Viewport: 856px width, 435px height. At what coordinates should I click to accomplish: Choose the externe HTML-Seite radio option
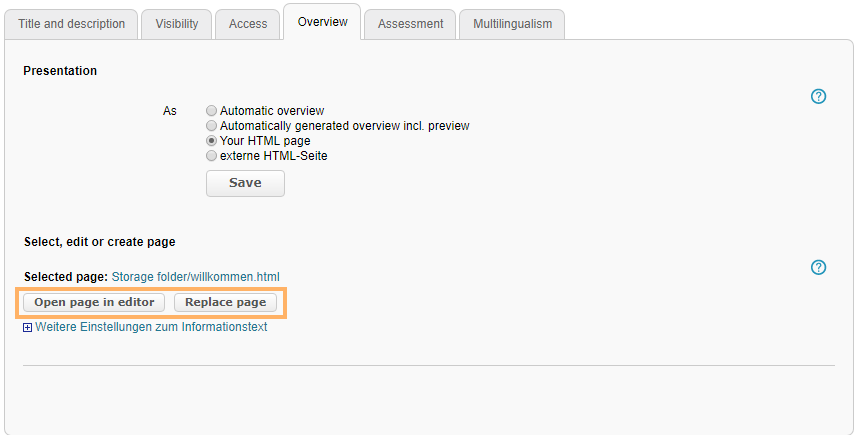(211, 156)
